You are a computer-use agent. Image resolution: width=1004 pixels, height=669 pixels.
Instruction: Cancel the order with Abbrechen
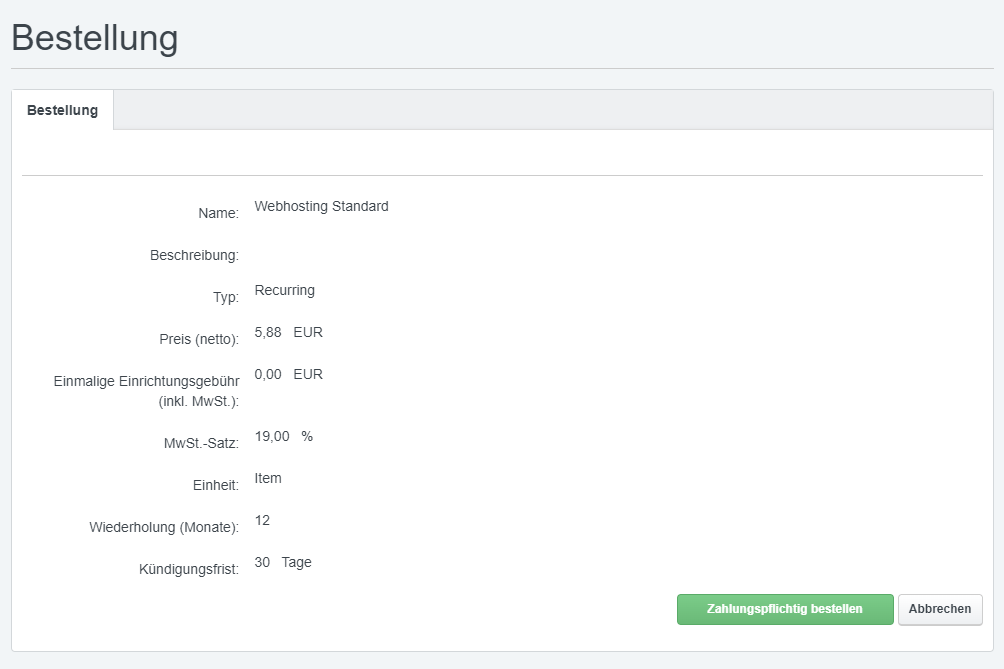tap(940, 609)
